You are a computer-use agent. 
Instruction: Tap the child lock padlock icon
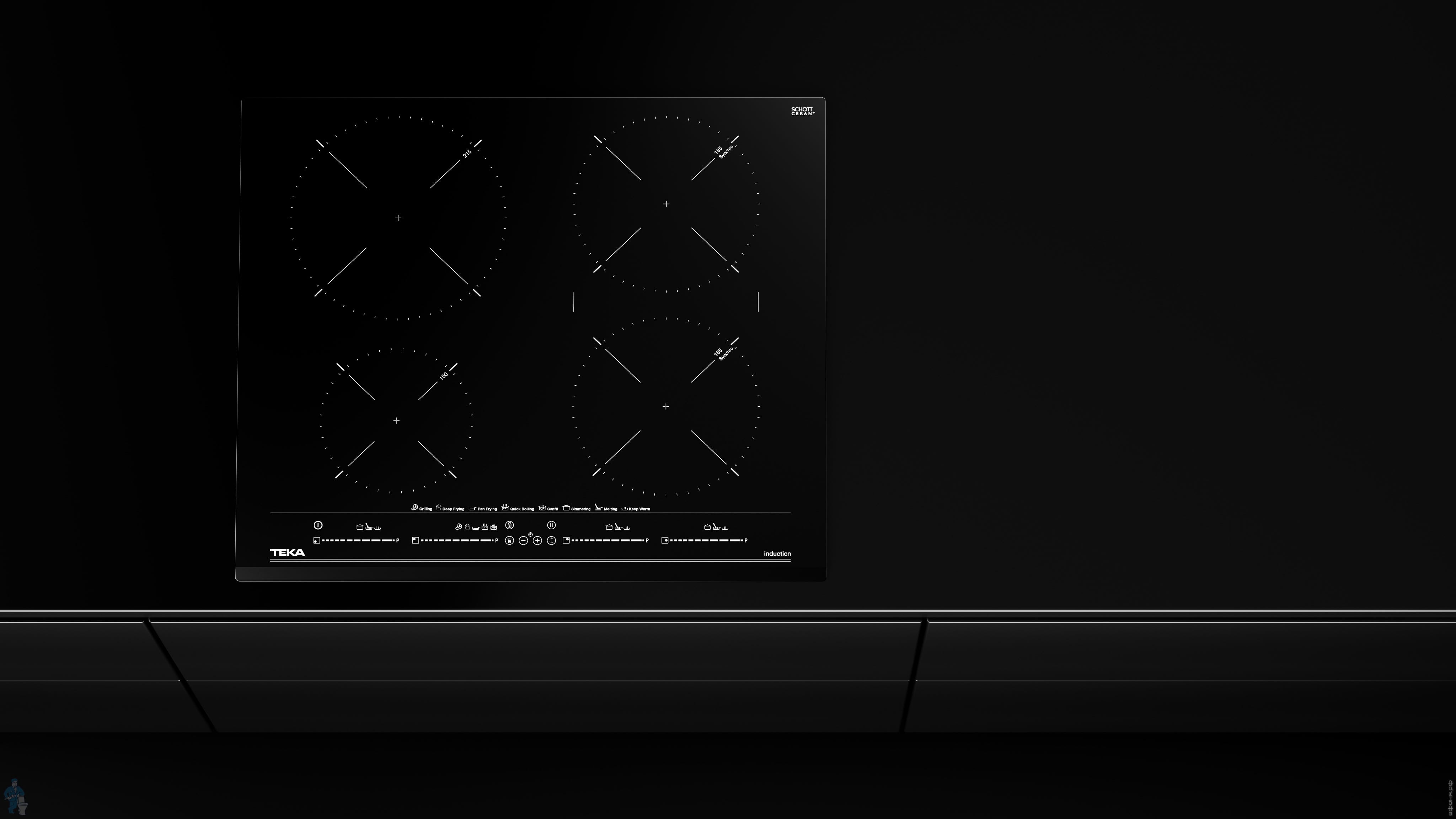510,526
